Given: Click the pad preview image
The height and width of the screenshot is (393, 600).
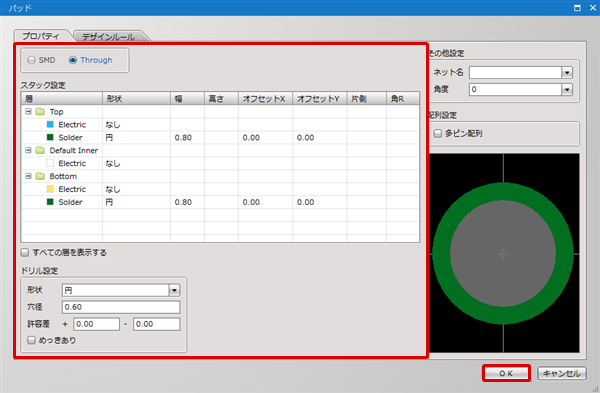Looking at the screenshot, I should tap(504, 253).
